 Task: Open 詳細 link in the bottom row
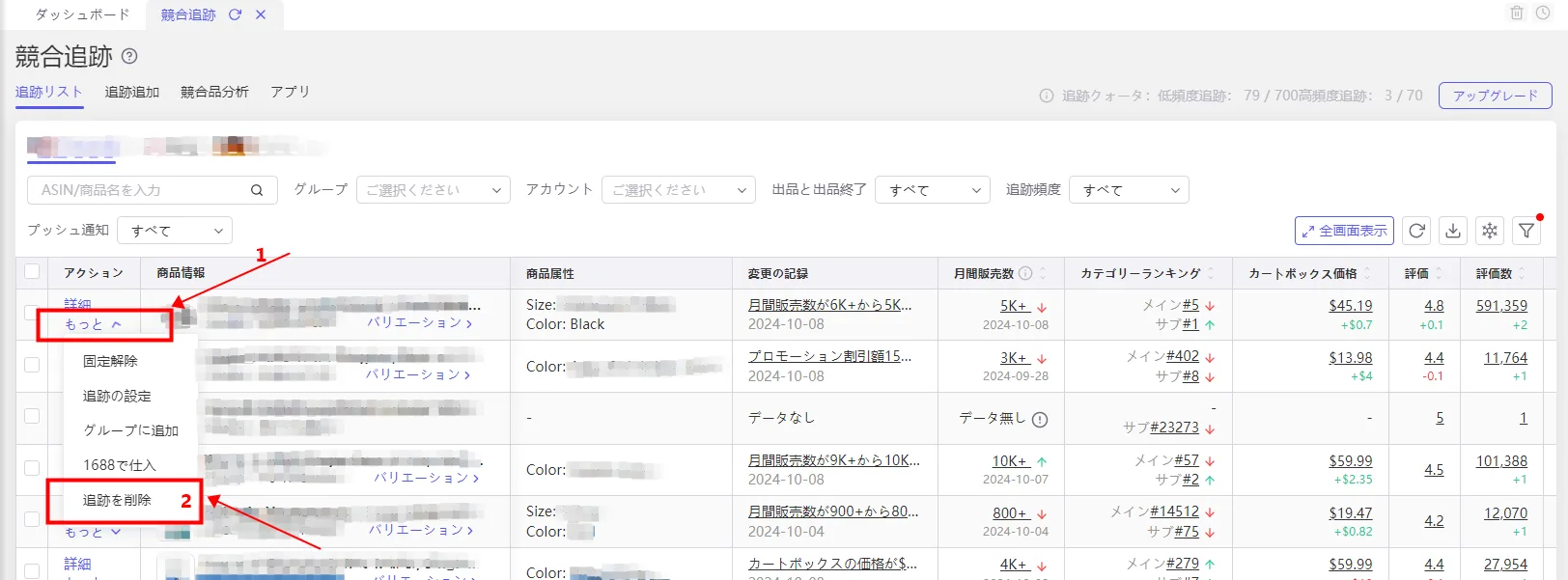pyautogui.click(x=77, y=564)
